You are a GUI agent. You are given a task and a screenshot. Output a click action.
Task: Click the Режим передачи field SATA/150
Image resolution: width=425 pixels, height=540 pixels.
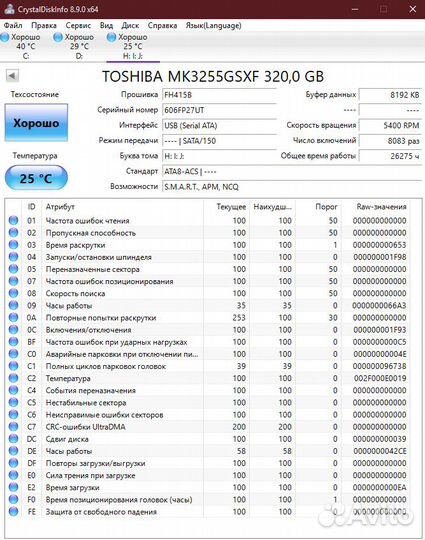point(219,141)
